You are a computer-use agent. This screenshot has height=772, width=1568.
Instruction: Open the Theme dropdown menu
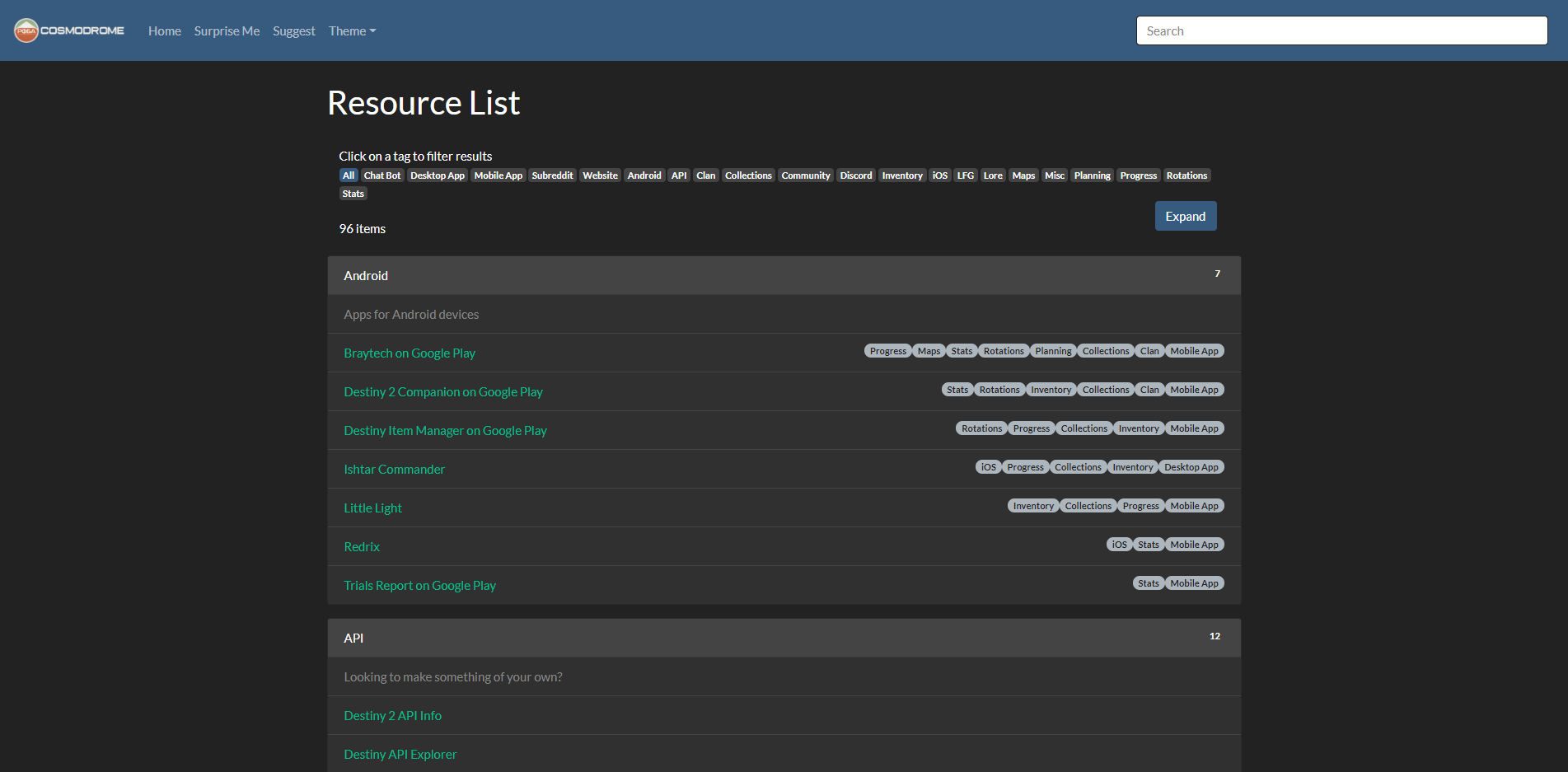pyautogui.click(x=352, y=31)
